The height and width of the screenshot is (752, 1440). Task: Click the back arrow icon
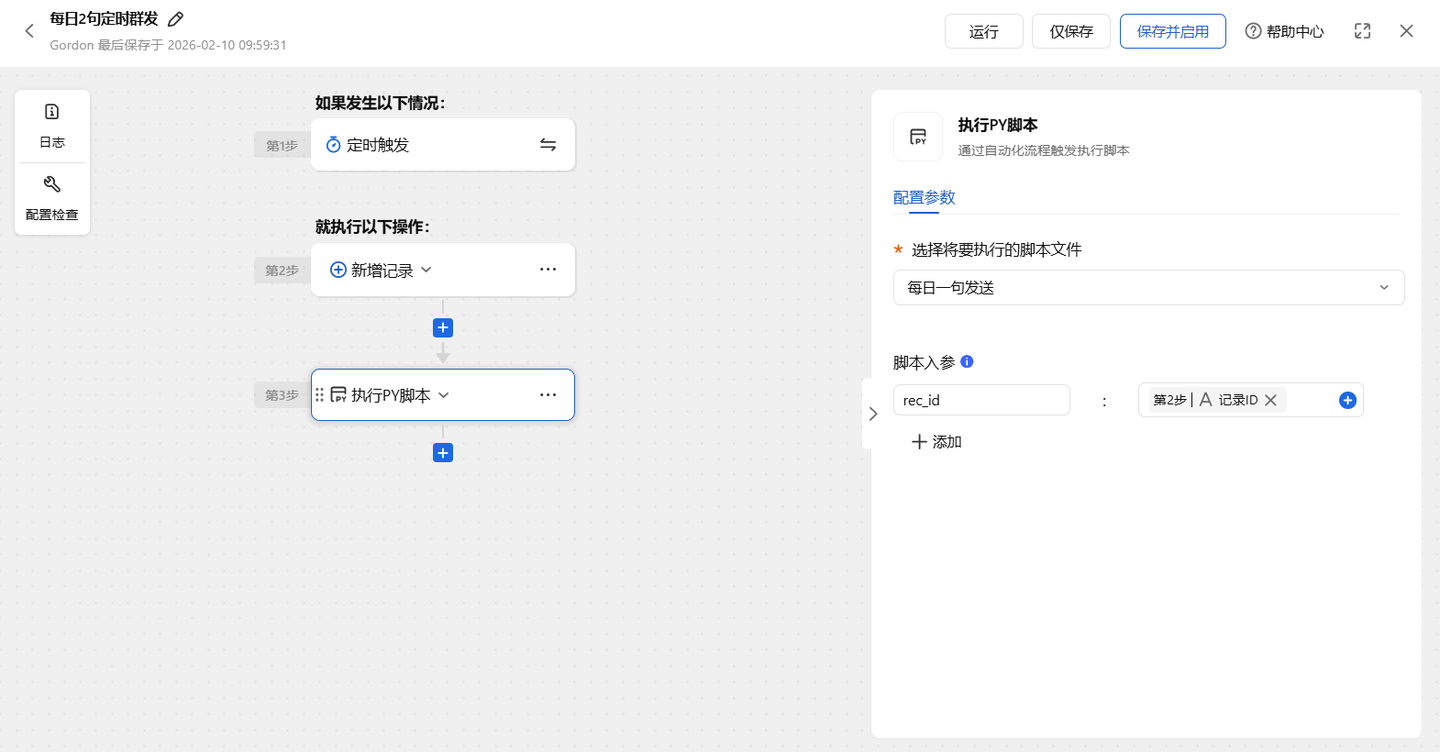(29, 31)
